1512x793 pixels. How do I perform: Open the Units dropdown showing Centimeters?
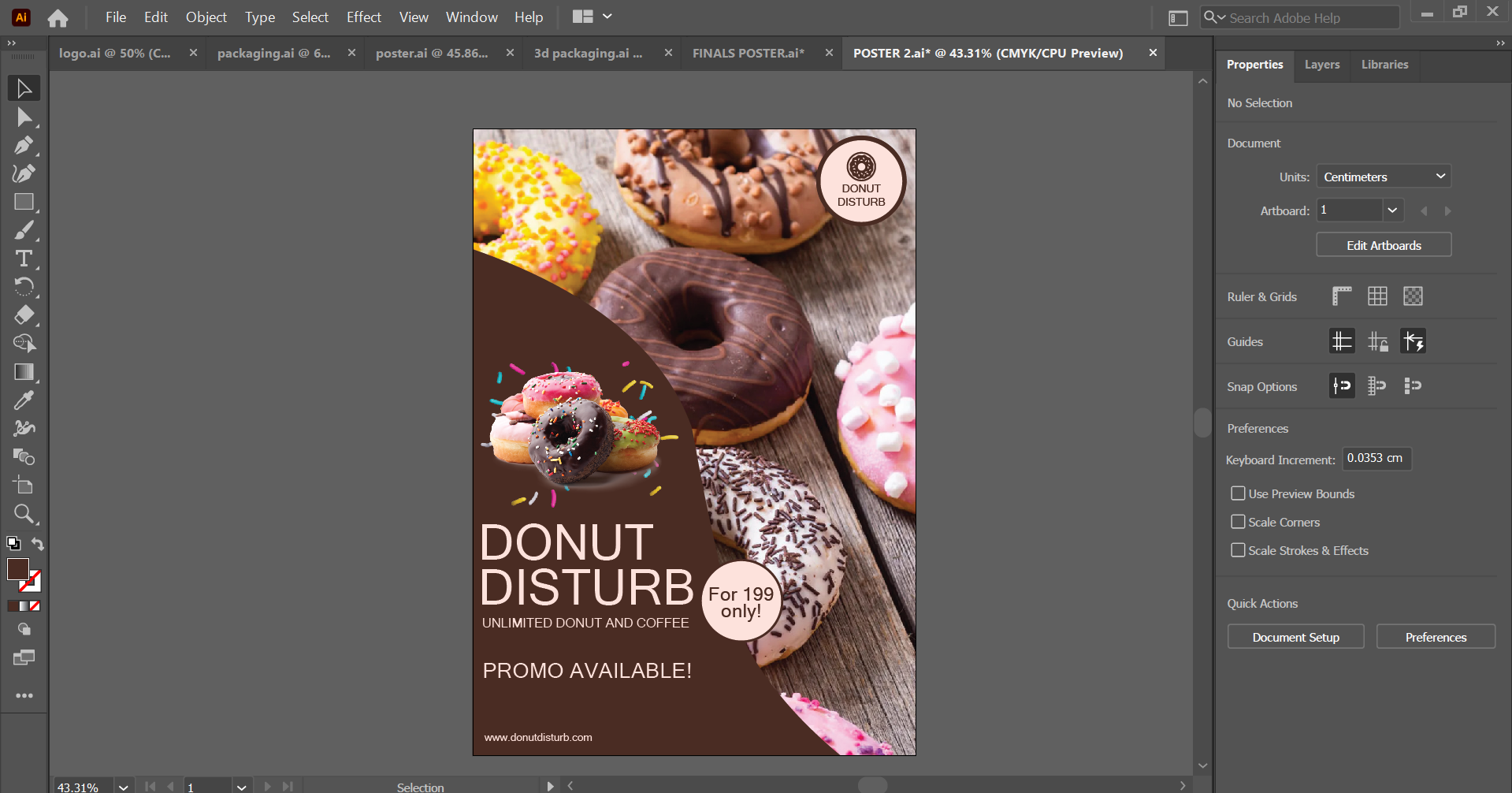click(1384, 177)
